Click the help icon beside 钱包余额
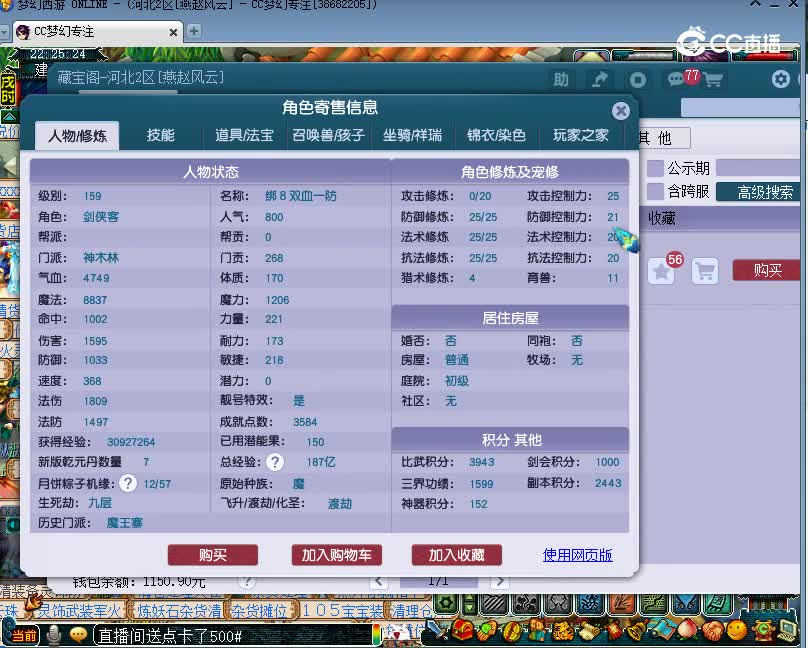The image size is (808, 648). click(247, 582)
